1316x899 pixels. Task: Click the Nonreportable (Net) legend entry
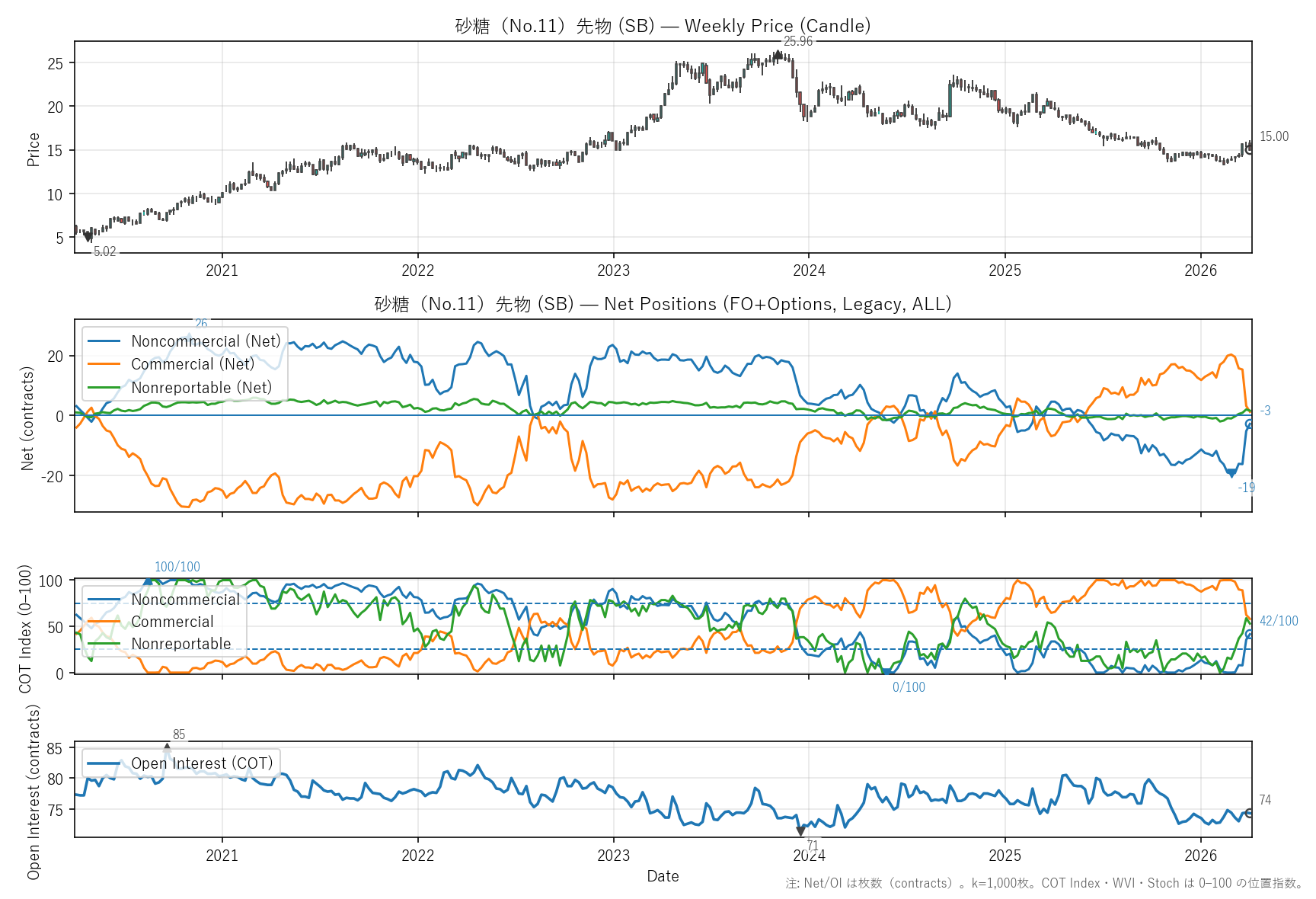[x=201, y=388]
